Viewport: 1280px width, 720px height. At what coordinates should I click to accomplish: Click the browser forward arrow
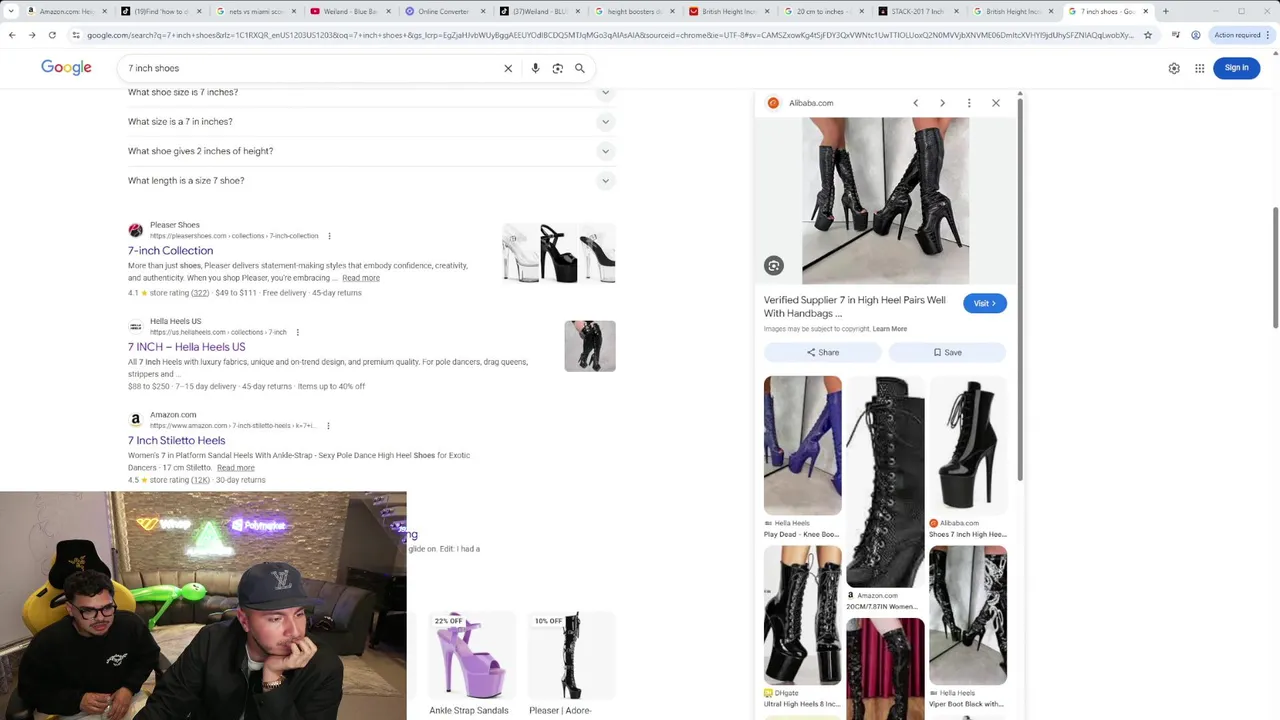(x=32, y=35)
